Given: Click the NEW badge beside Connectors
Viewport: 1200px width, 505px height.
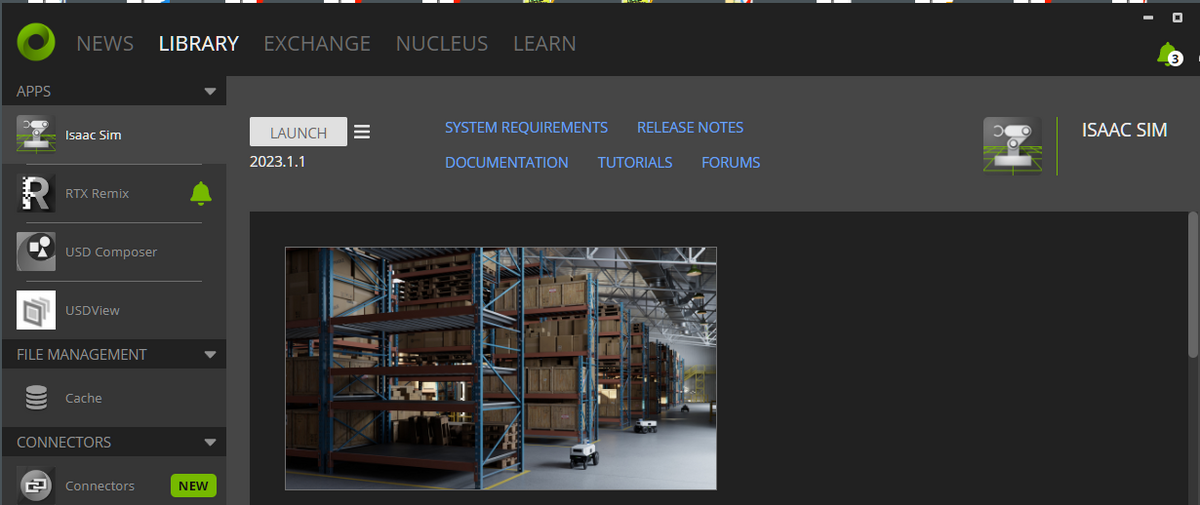Looking at the screenshot, I should click(x=193, y=486).
